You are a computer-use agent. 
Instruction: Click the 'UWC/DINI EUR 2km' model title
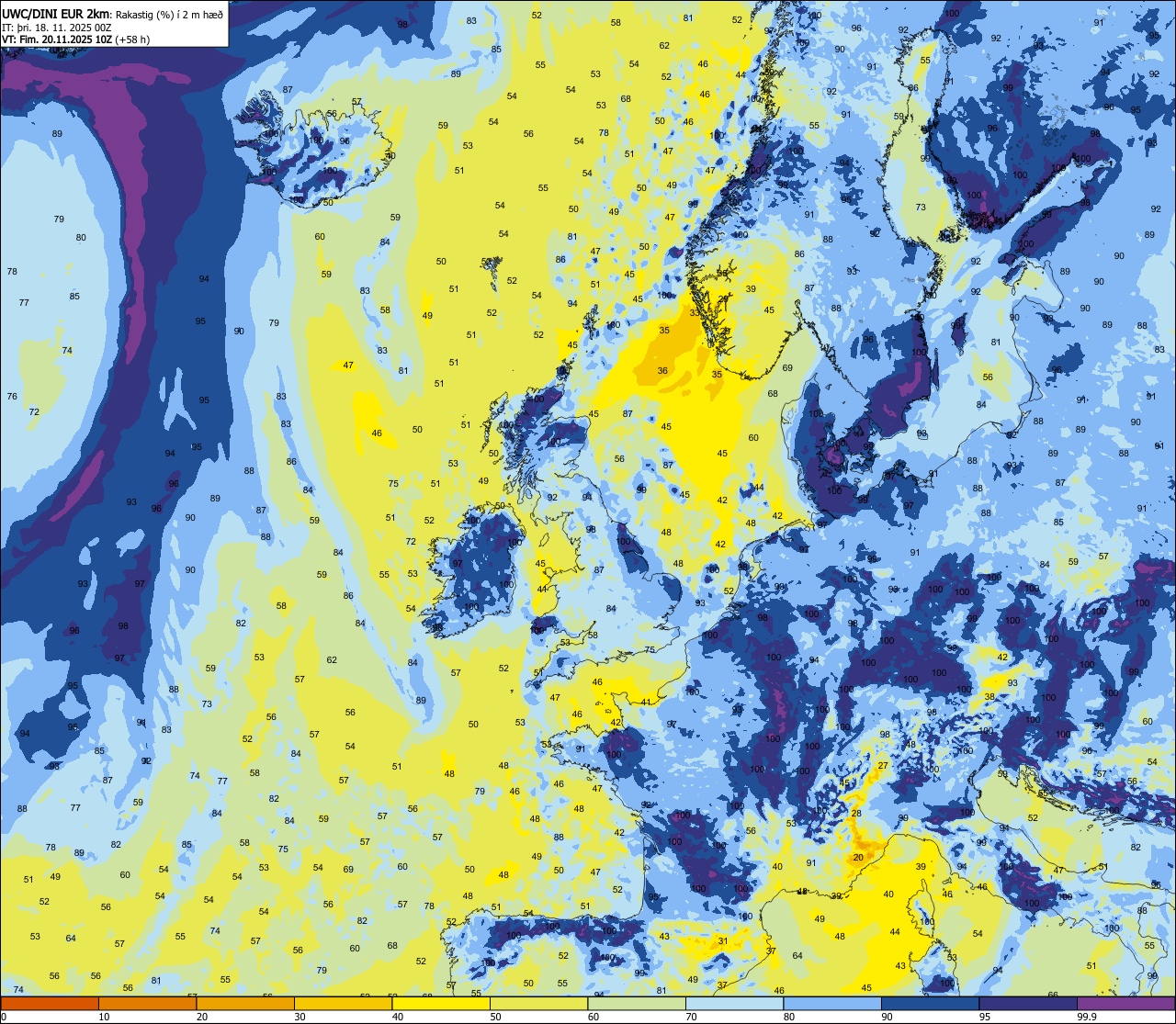[55, 13]
